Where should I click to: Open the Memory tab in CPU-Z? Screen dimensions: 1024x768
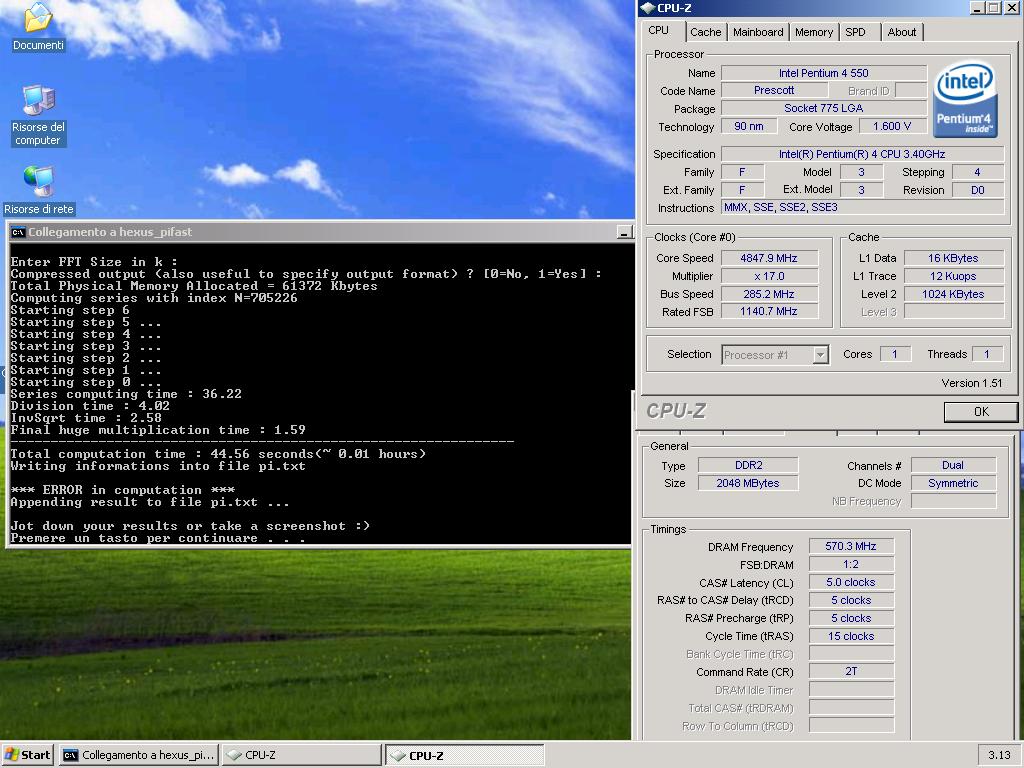pyautogui.click(x=814, y=32)
